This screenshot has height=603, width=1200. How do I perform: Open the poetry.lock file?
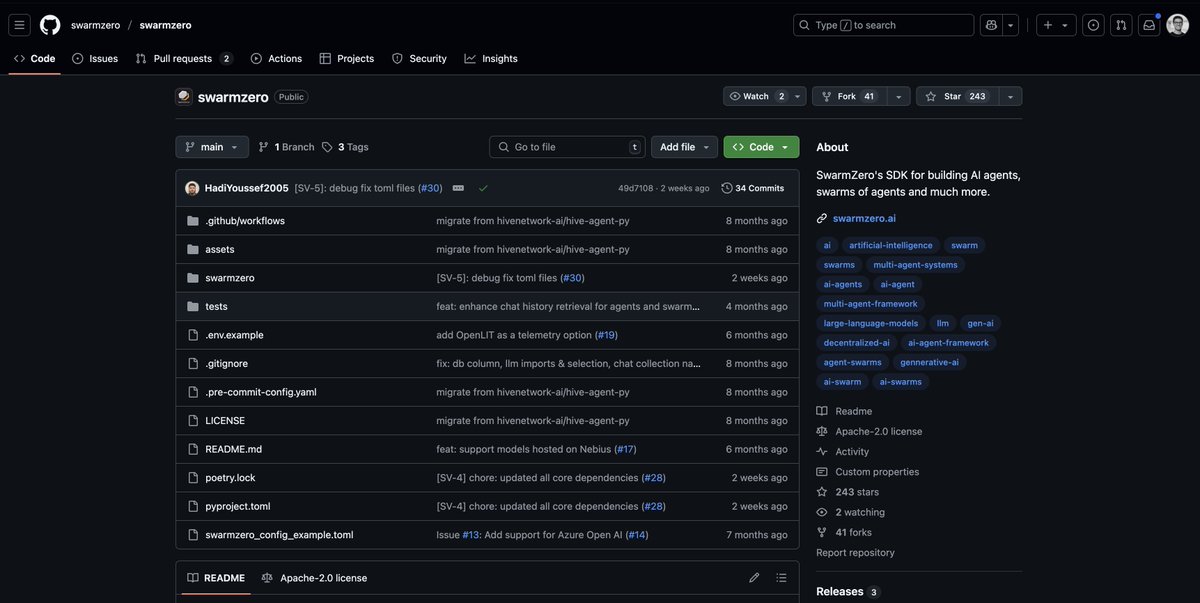coord(230,478)
